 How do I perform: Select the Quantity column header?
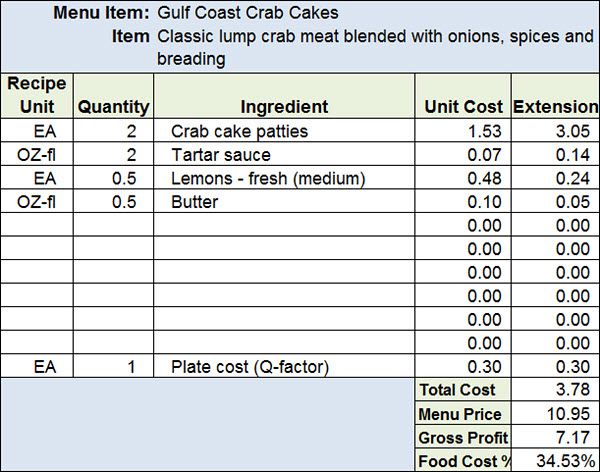(x=114, y=106)
